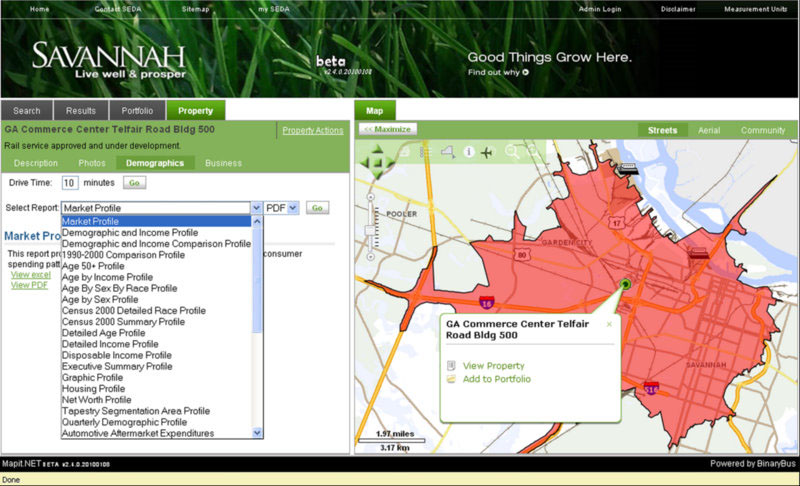Switch the map to Aerial view
Image resolution: width=800 pixels, height=486 pixels.
[x=709, y=131]
